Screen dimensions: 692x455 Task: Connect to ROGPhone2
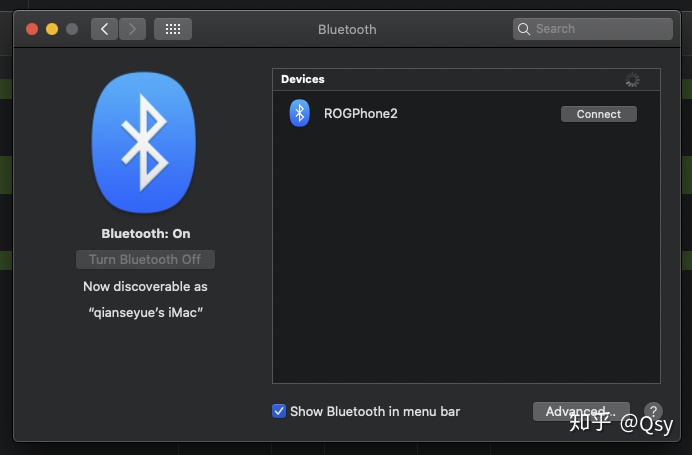[x=598, y=114]
